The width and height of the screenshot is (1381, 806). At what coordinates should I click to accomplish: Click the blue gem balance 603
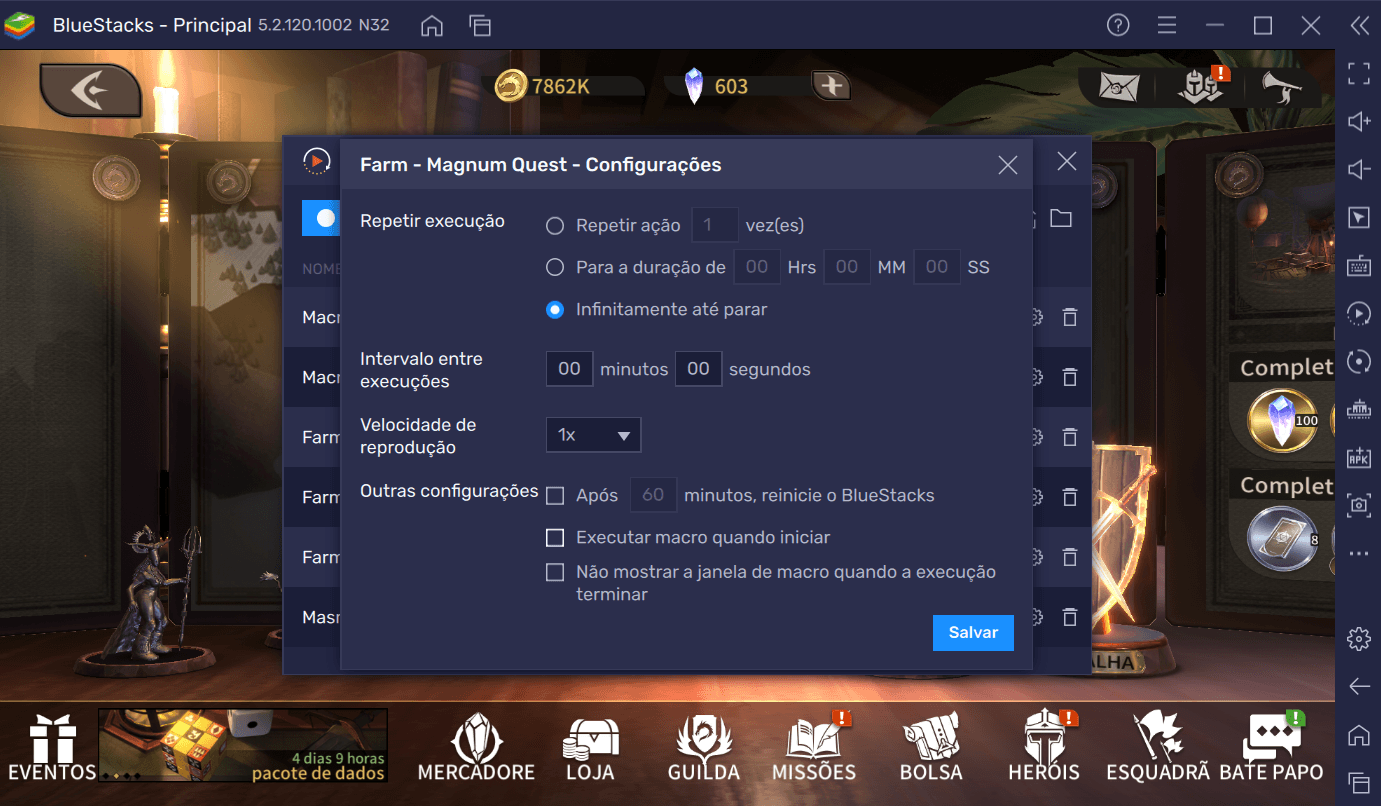[x=715, y=86]
